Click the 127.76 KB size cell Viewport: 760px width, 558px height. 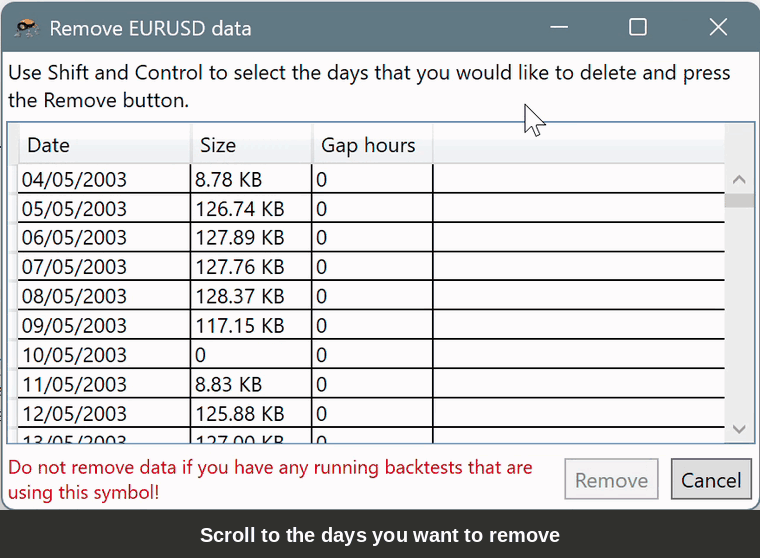(251, 267)
